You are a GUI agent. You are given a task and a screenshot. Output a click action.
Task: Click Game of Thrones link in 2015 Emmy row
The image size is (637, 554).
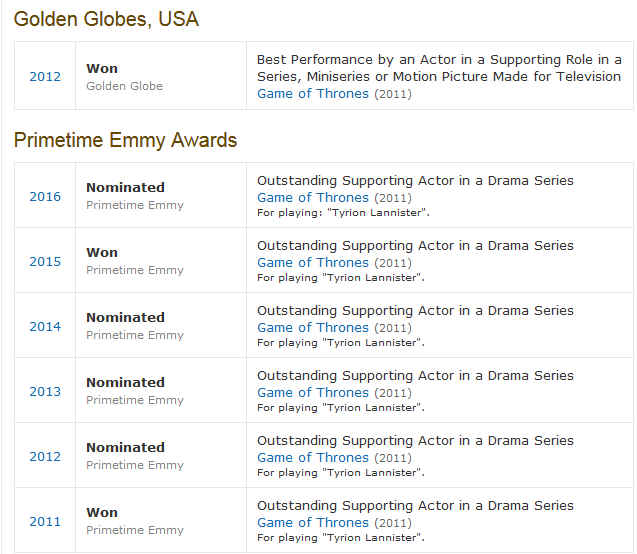pyautogui.click(x=313, y=263)
